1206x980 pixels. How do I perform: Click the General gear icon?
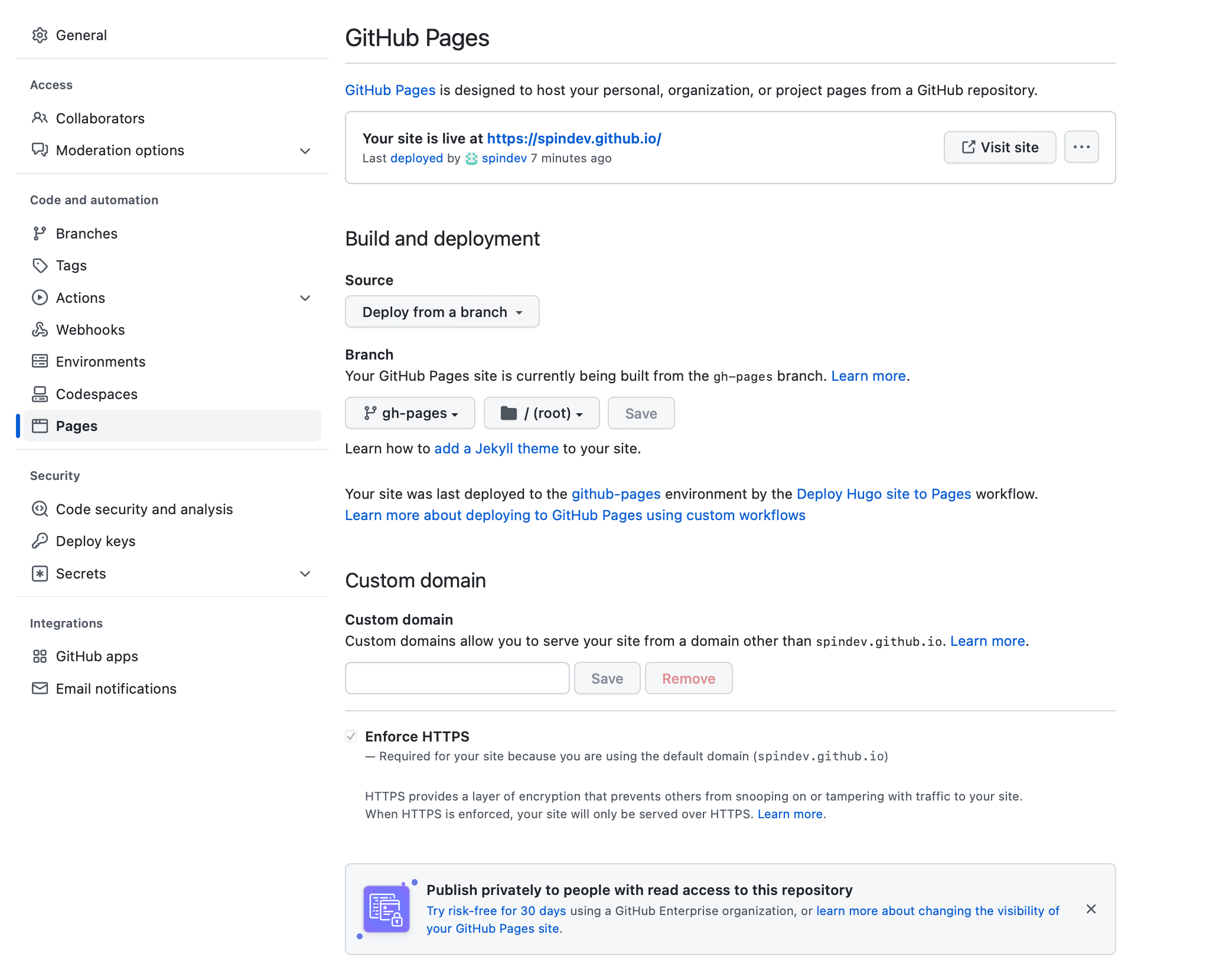pyautogui.click(x=40, y=35)
